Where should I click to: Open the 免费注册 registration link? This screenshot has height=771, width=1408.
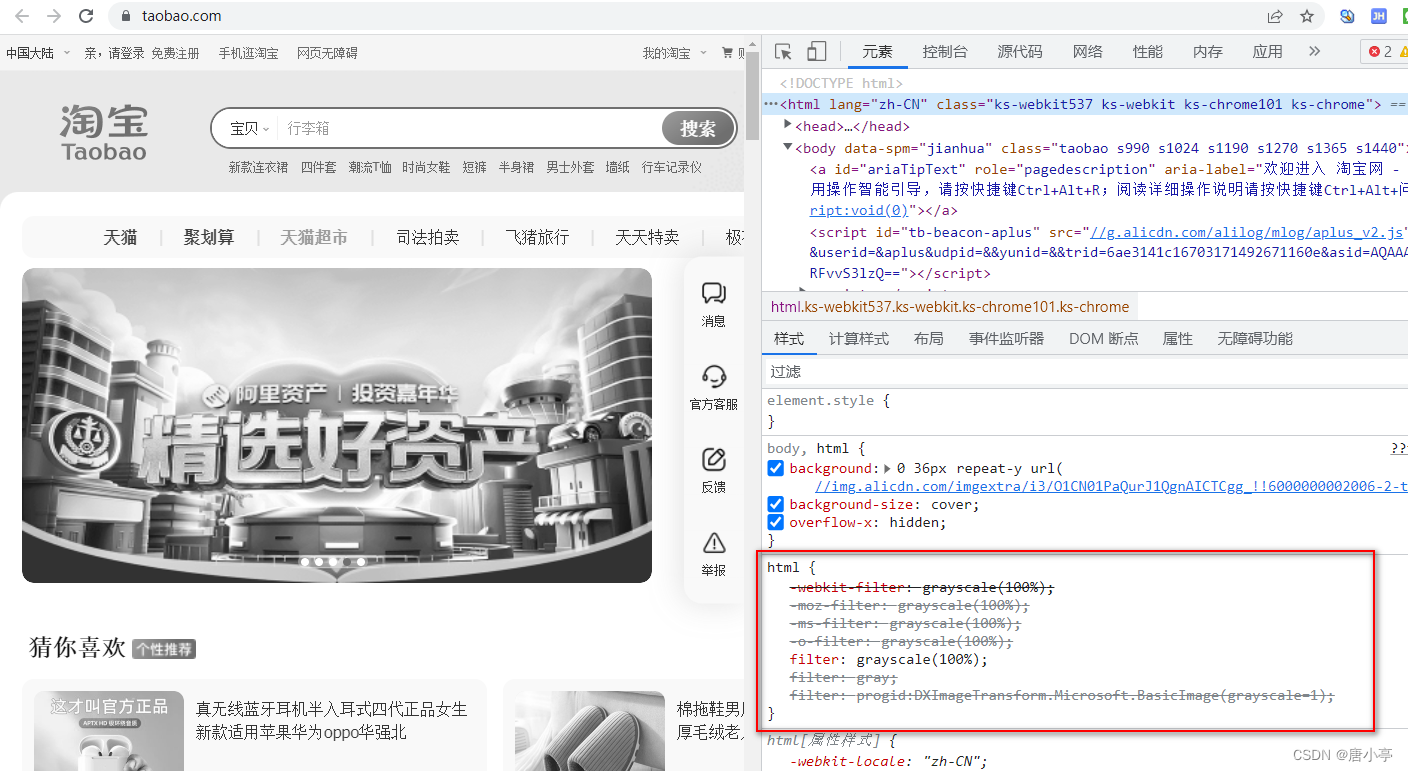[x=176, y=53]
